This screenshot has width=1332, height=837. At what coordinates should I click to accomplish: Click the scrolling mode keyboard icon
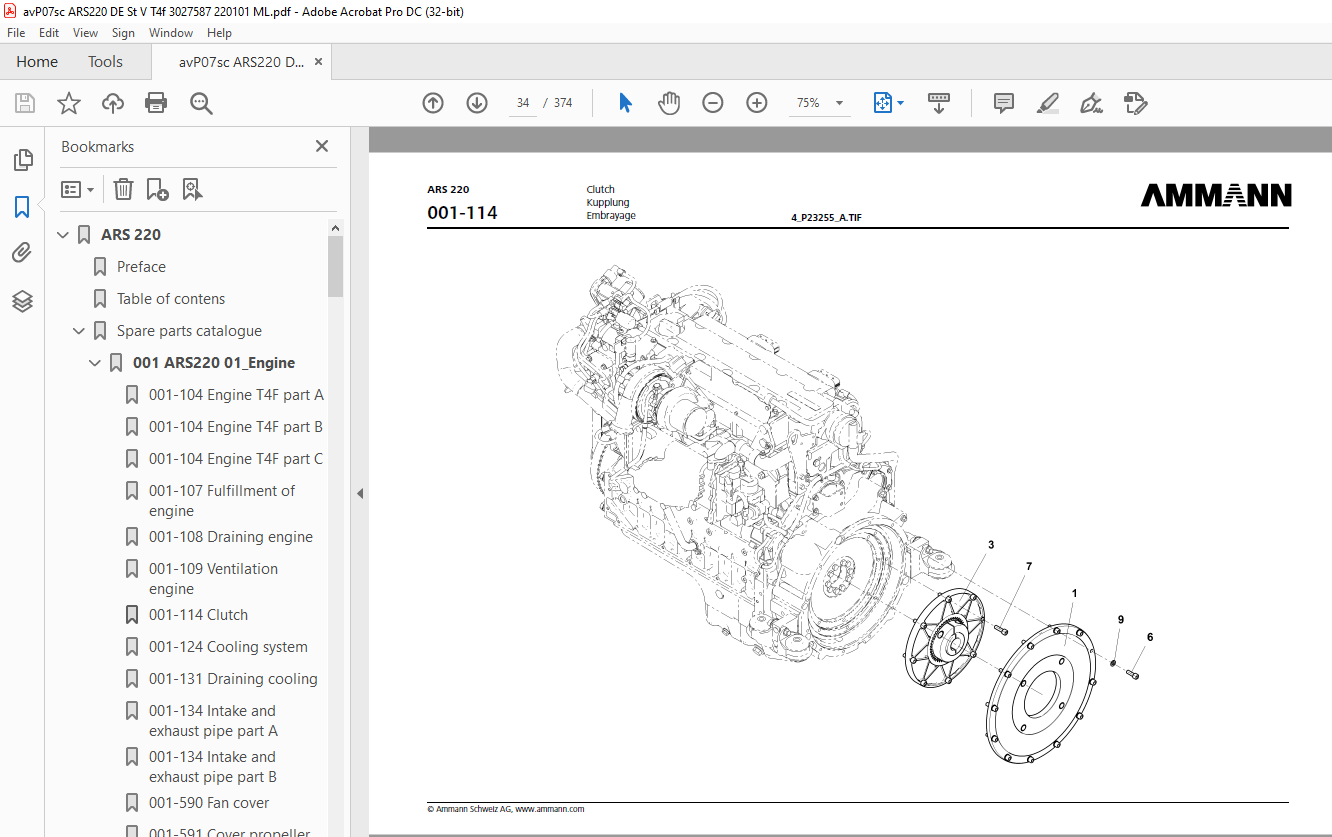click(x=939, y=103)
